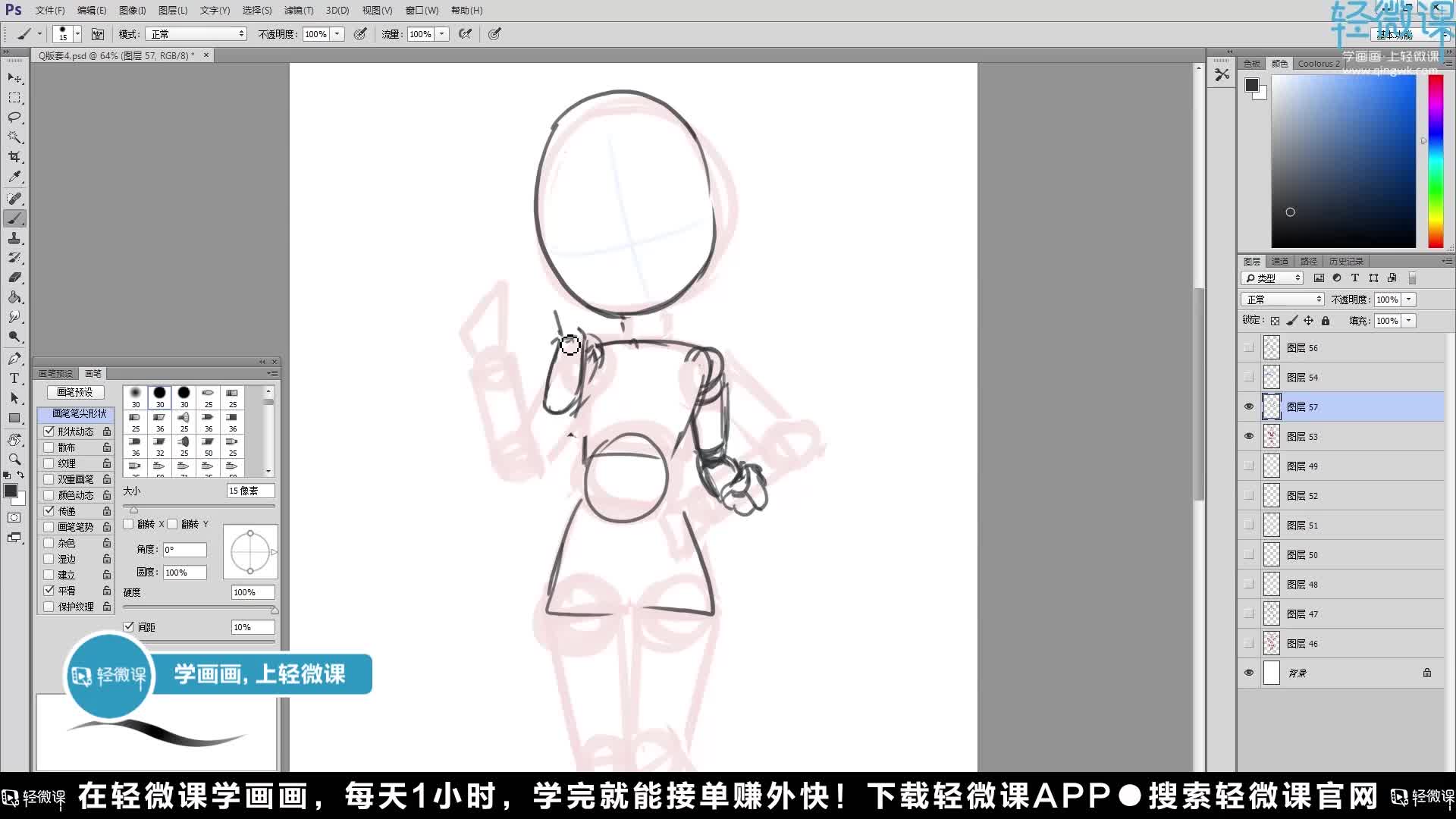Select the Move tool in the toolbar
This screenshot has height=819, width=1456.
pos(14,78)
